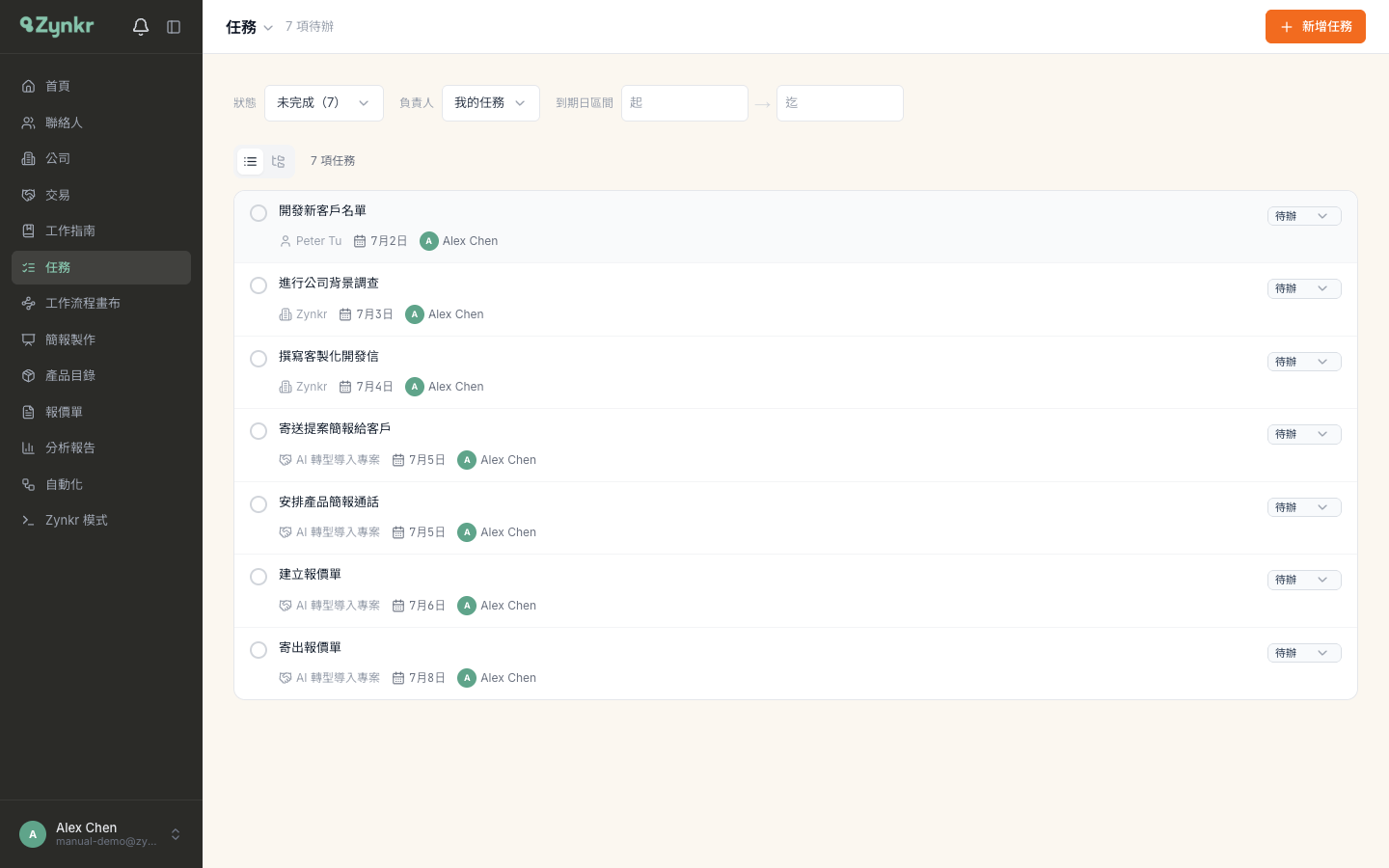Mark 開發新客戶名單 as complete
Image resolution: width=1389 pixels, height=868 pixels.
[x=259, y=213]
